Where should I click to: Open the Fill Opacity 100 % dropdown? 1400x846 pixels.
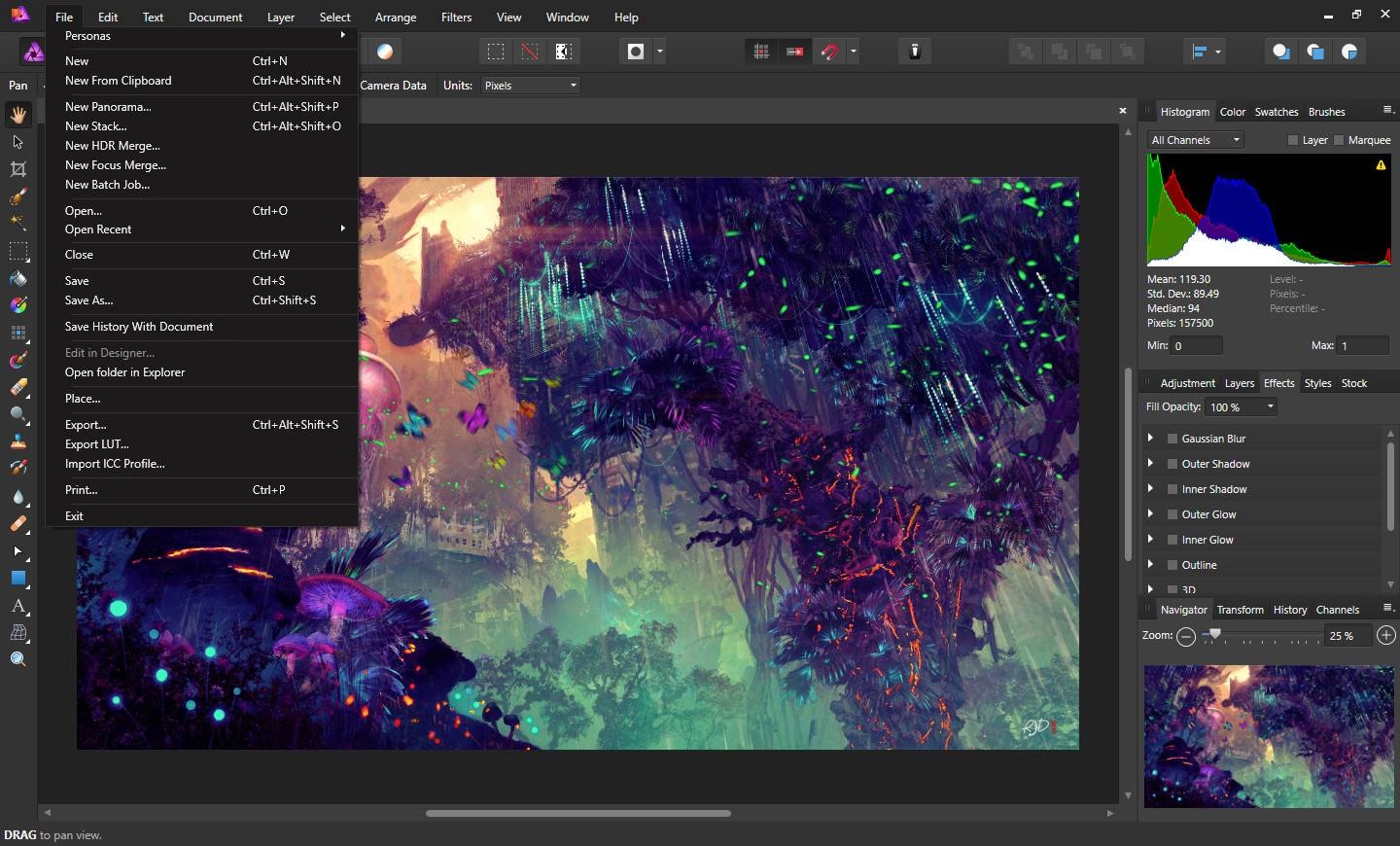click(1241, 407)
